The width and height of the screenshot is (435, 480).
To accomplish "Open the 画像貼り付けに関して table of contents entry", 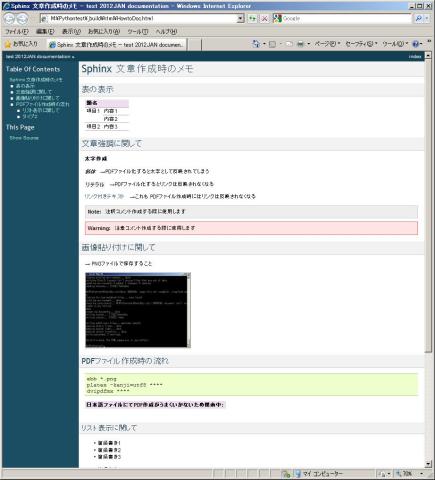I will coord(38,98).
